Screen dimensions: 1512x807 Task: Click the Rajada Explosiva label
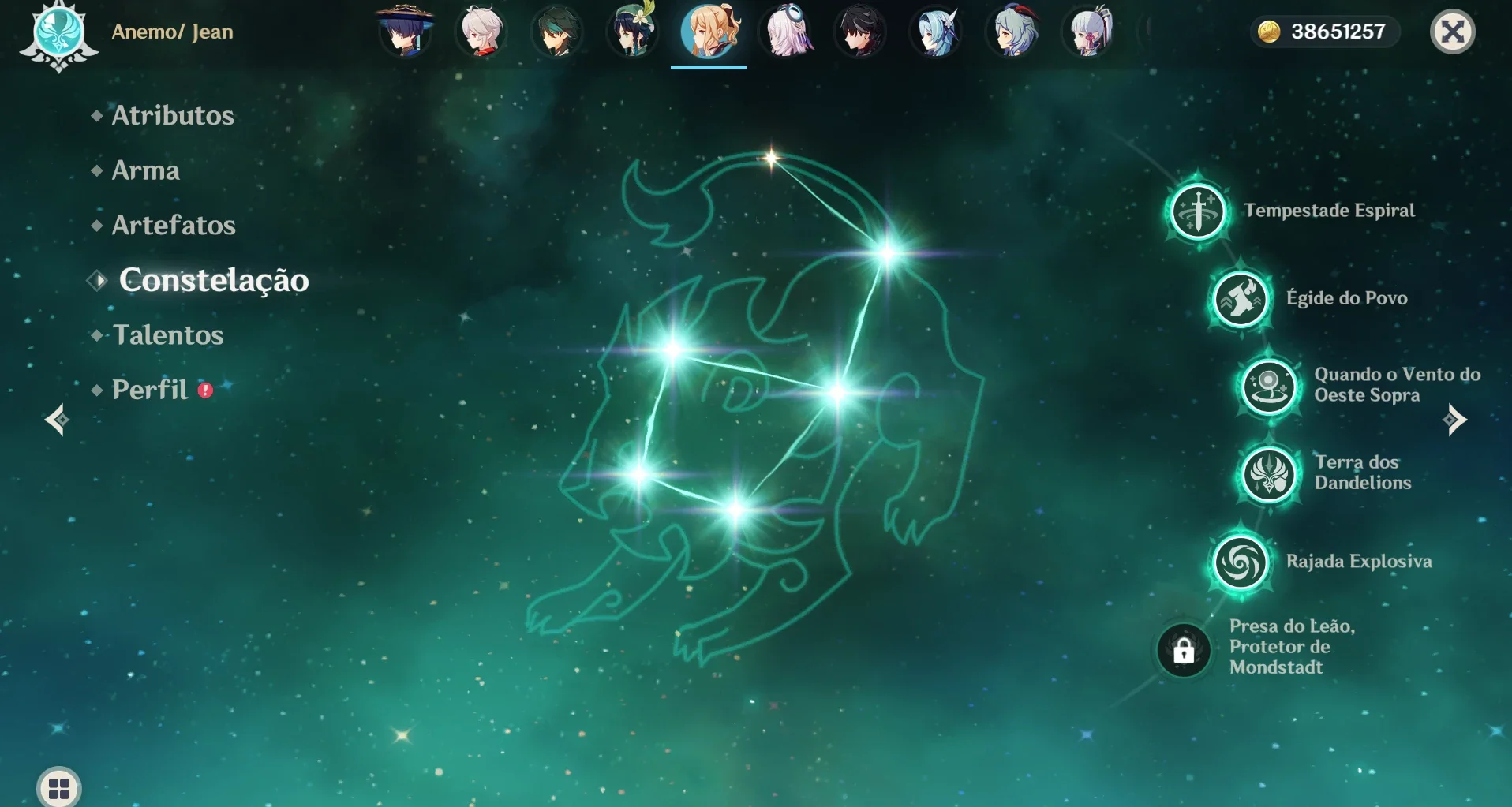point(1359,562)
